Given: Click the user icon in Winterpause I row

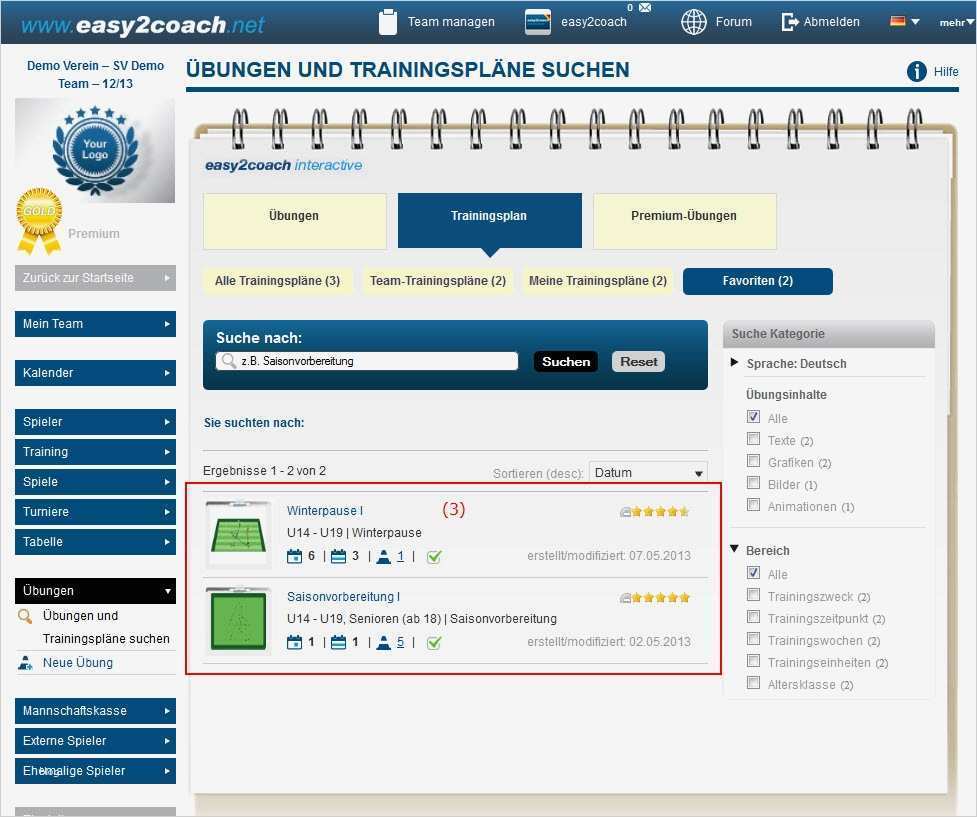Looking at the screenshot, I should (x=384, y=557).
